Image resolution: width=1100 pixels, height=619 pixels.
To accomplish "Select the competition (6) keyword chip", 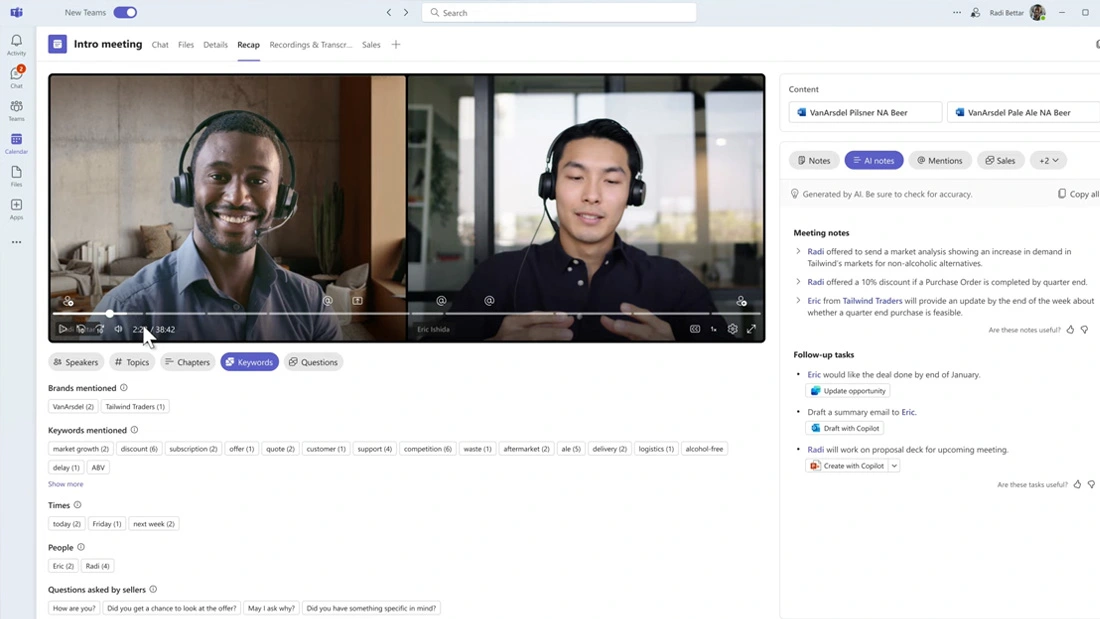I will coord(428,448).
